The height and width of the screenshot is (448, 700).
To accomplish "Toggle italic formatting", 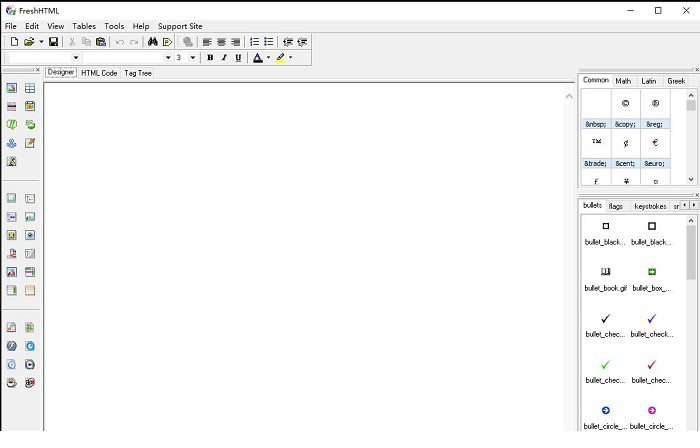I will click(223, 58).
